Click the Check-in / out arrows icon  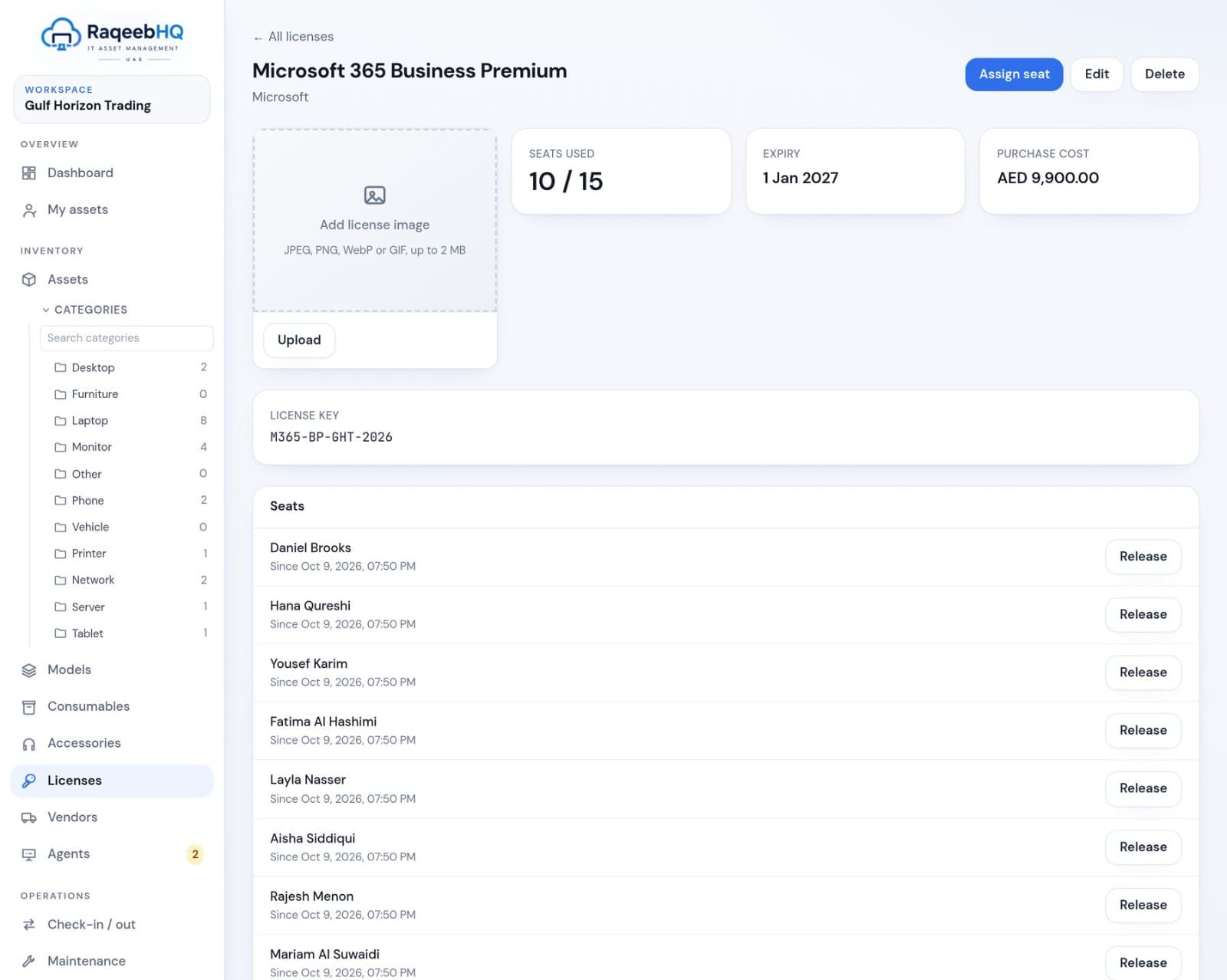[x=29, y=925]
